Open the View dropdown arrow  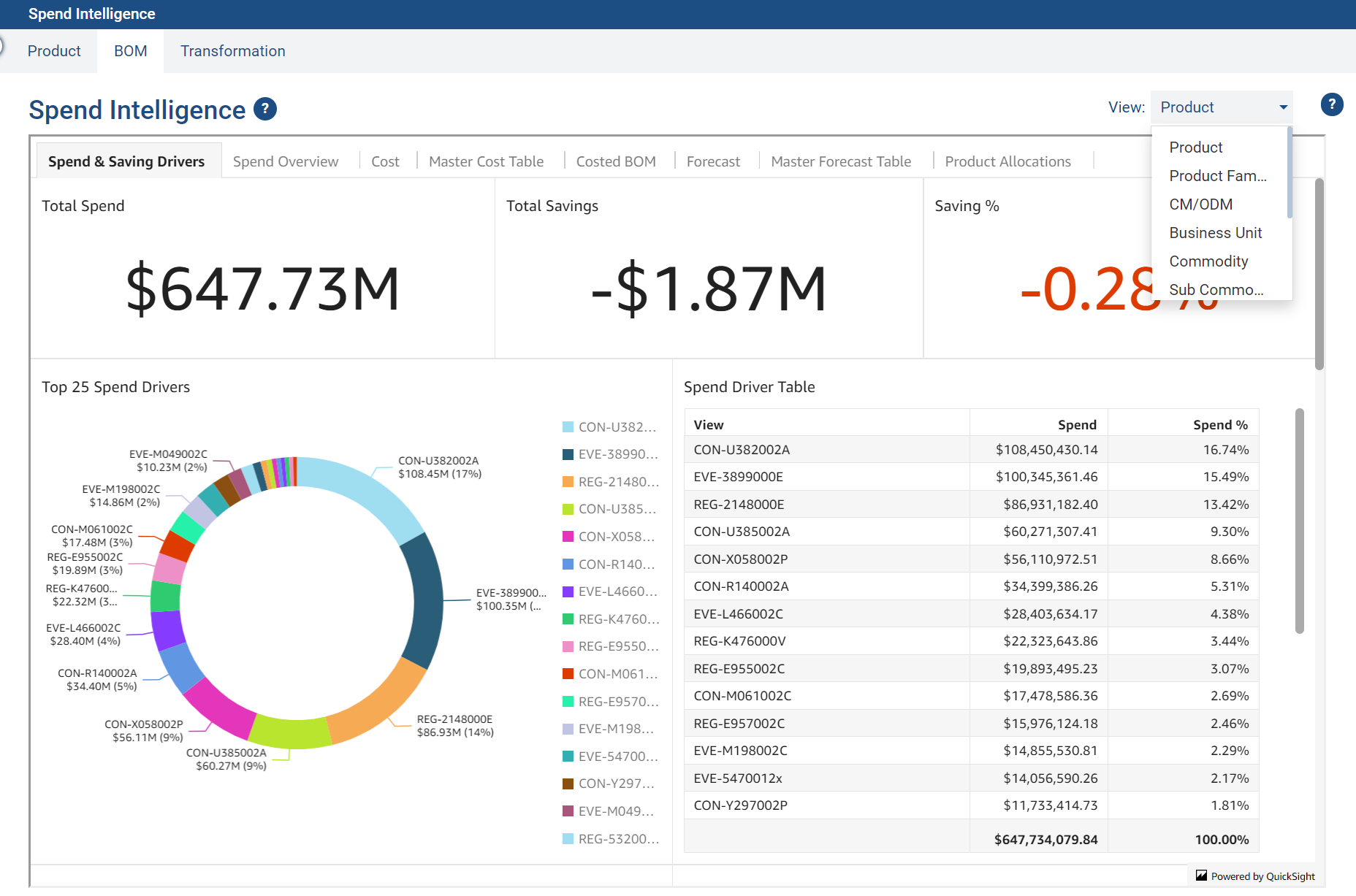click(x=1283, y=107)
